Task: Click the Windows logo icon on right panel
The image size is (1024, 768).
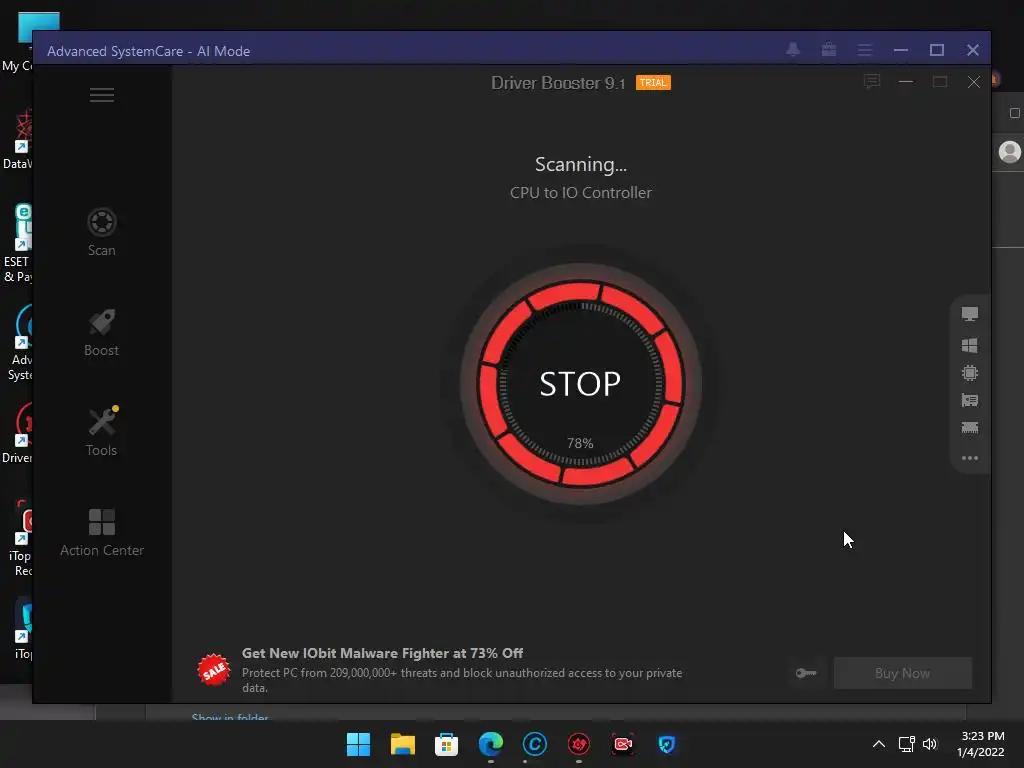Action: (970, 345)
